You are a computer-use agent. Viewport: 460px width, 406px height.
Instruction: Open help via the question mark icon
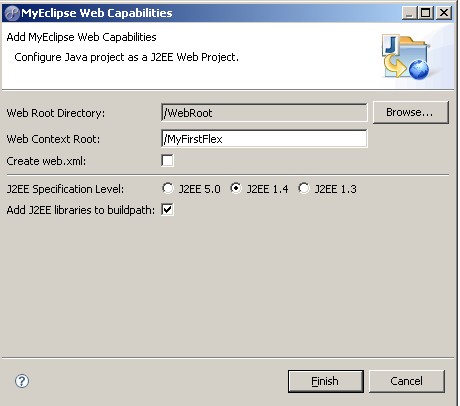pos(22,381)
